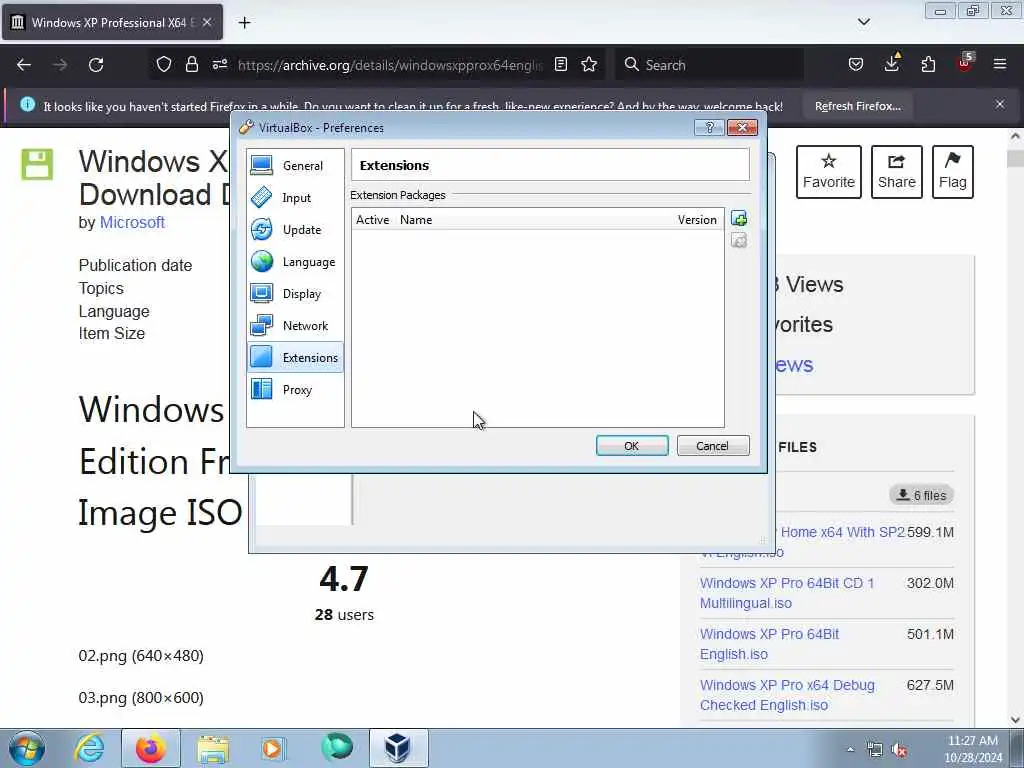The width and height of the screenshot is (1024, 768).
Task: Open the Windows Start menu
Action: pos(26,748)
